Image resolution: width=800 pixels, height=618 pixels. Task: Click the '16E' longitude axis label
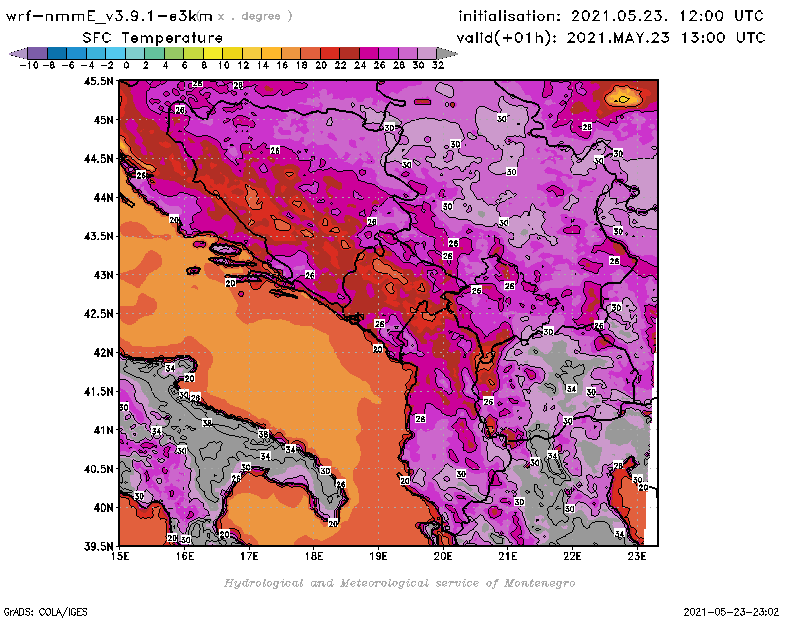click(x=185, y=556)
